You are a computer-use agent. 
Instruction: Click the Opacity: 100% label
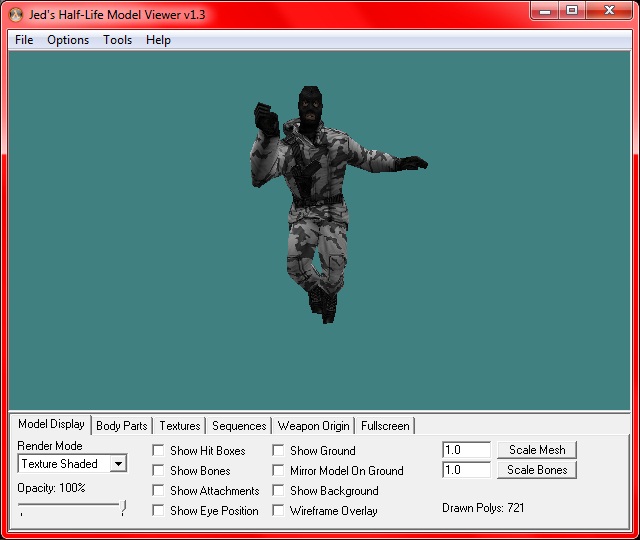[x=51, y=488]
